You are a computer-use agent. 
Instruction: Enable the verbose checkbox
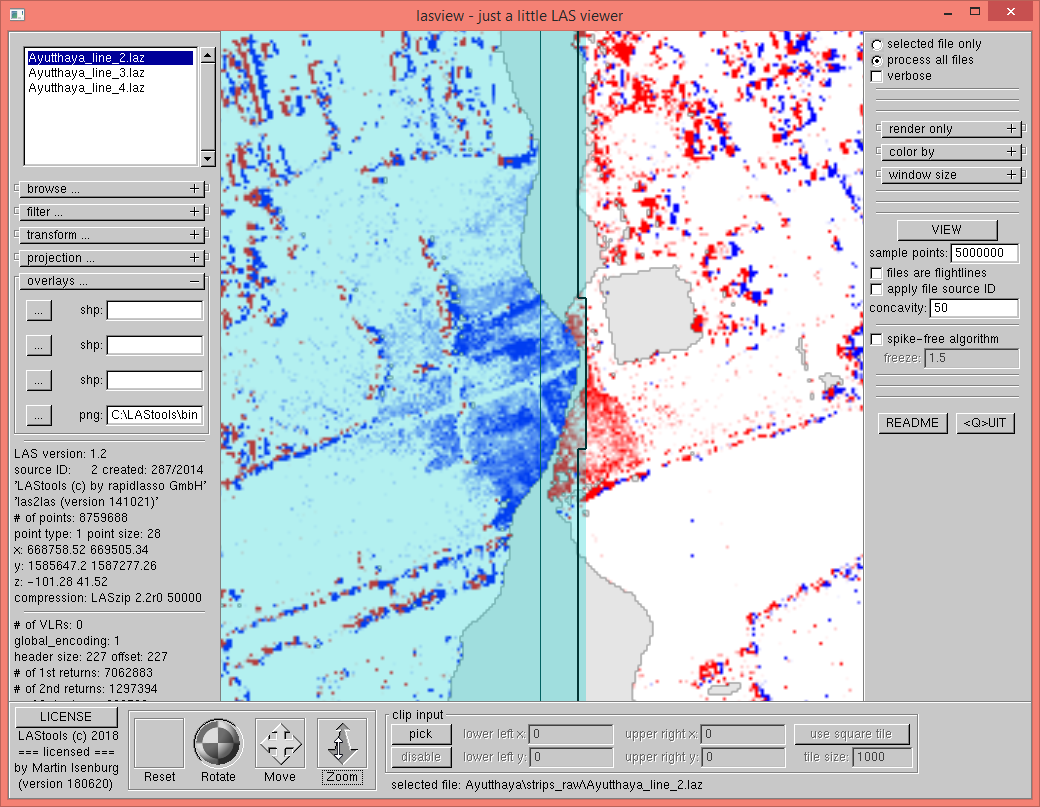(877, 76)
